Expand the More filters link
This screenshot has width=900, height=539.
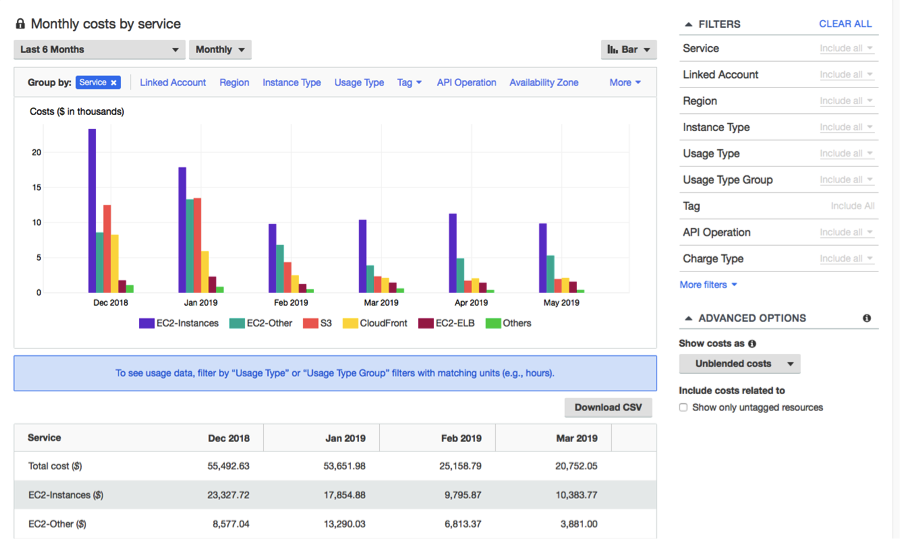tap(708, 285)
